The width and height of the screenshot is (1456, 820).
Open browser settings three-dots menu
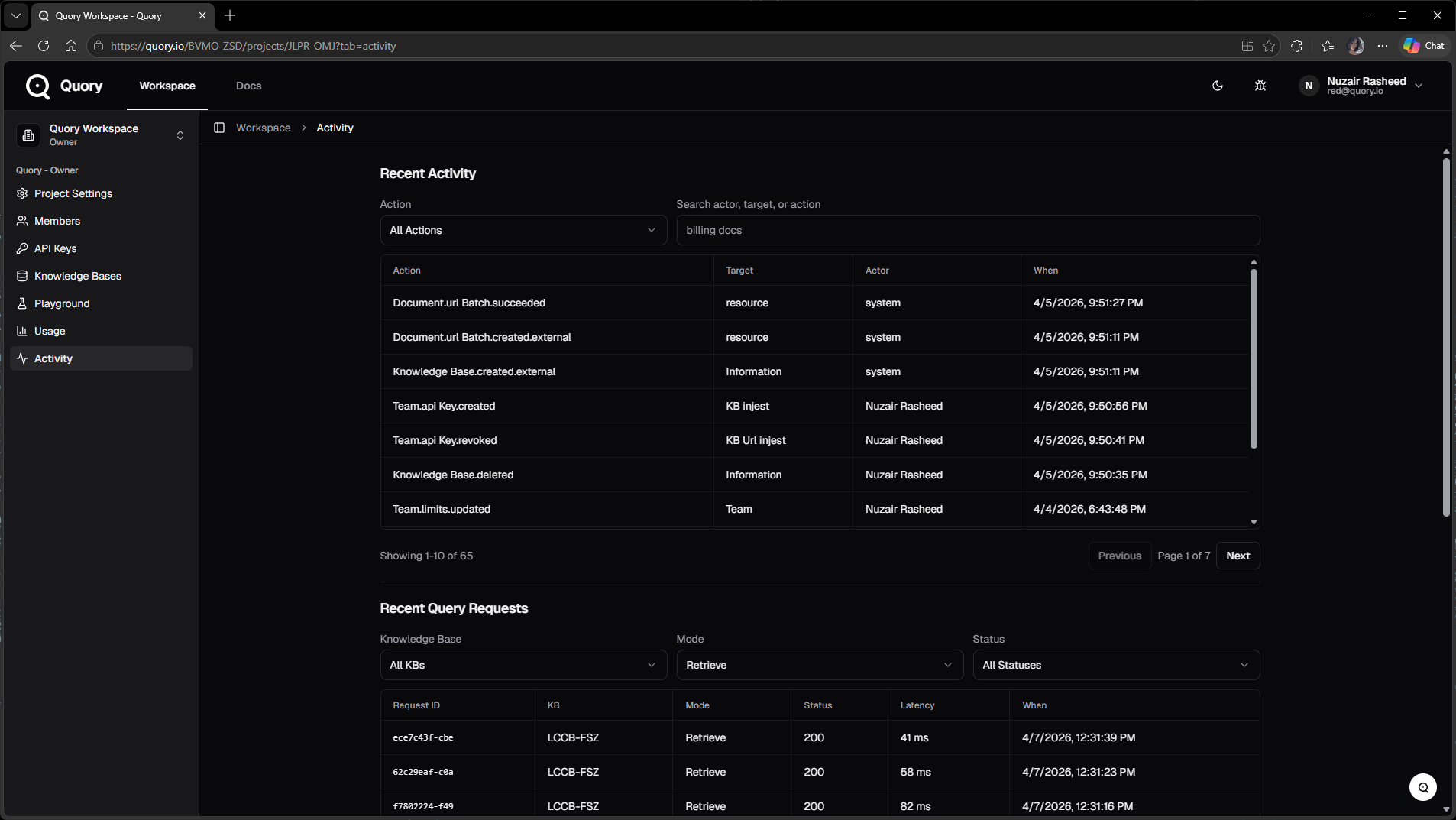coord(1383,46)
